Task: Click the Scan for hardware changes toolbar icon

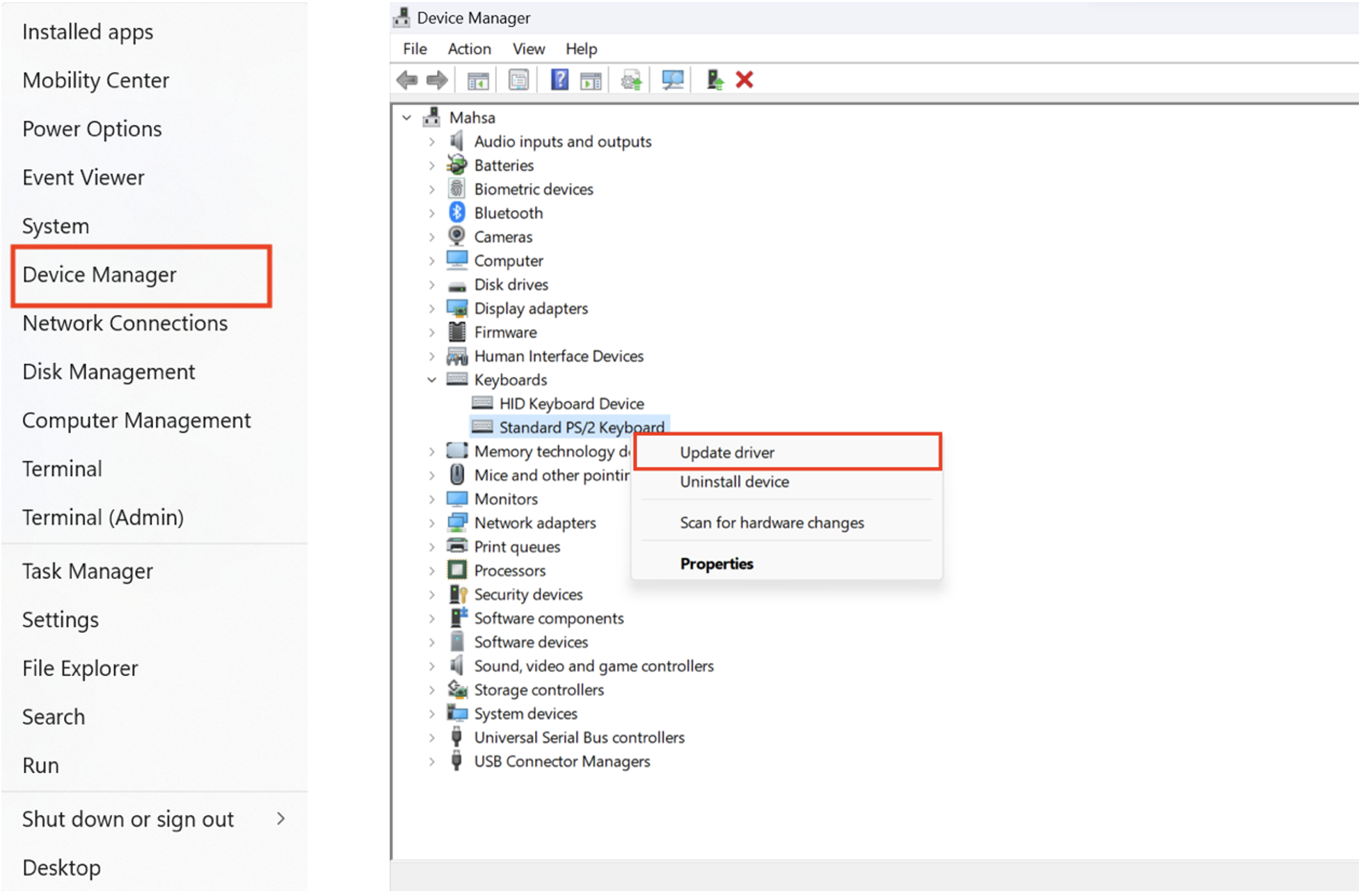Action: pos(671,79)
